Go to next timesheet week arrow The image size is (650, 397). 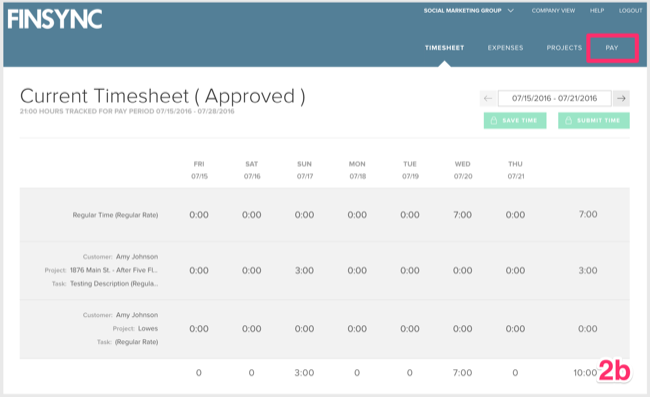(621, 98)
